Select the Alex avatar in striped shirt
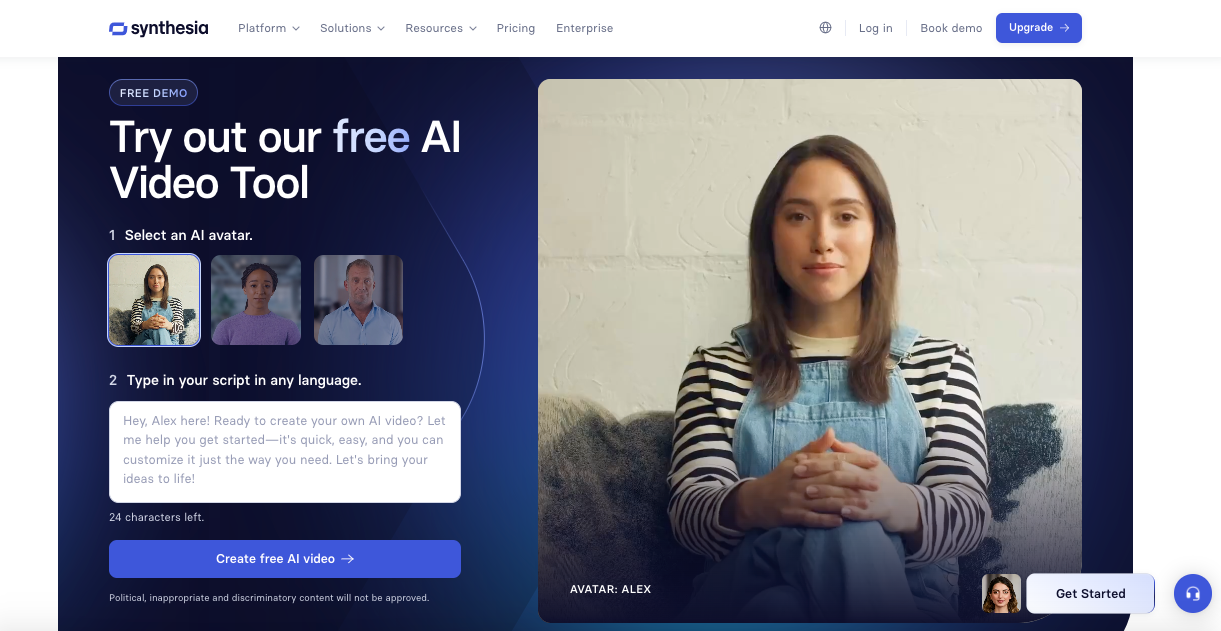Screen dimensions: 1221x631 [x=154, y=300]
